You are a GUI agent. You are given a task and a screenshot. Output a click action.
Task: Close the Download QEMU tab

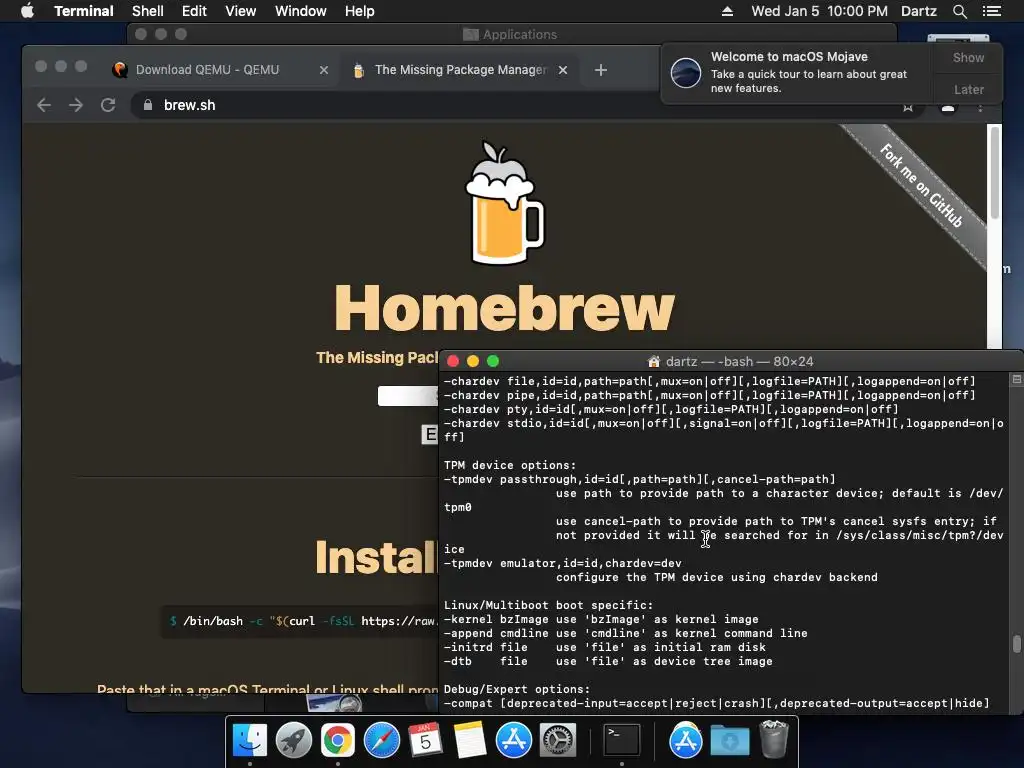coord(323,70)
